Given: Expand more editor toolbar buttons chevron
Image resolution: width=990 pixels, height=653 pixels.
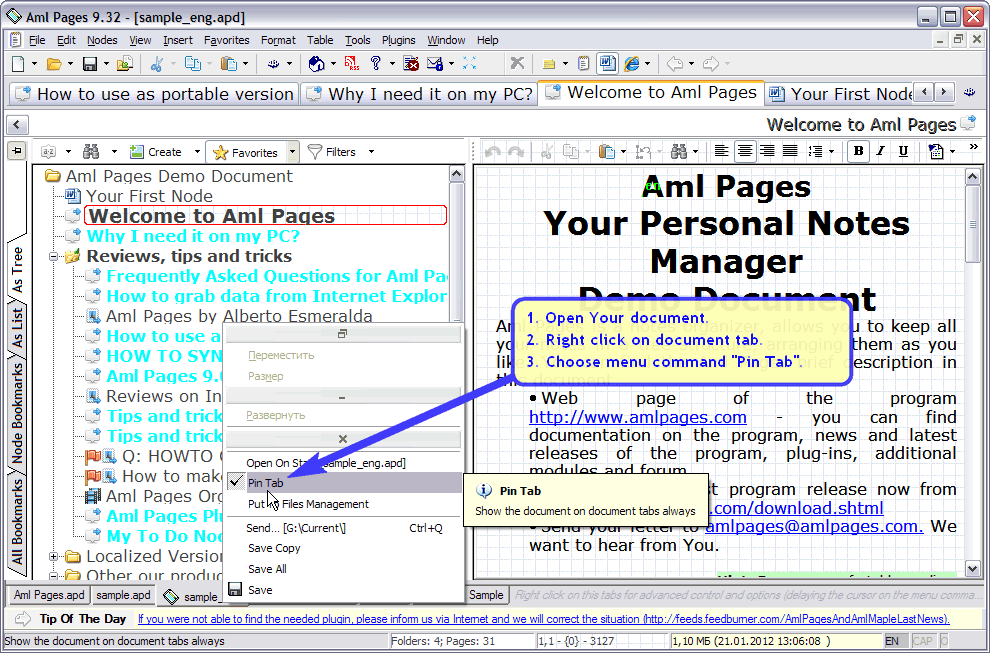Looking at the screenshot, I should coord(973,147).
